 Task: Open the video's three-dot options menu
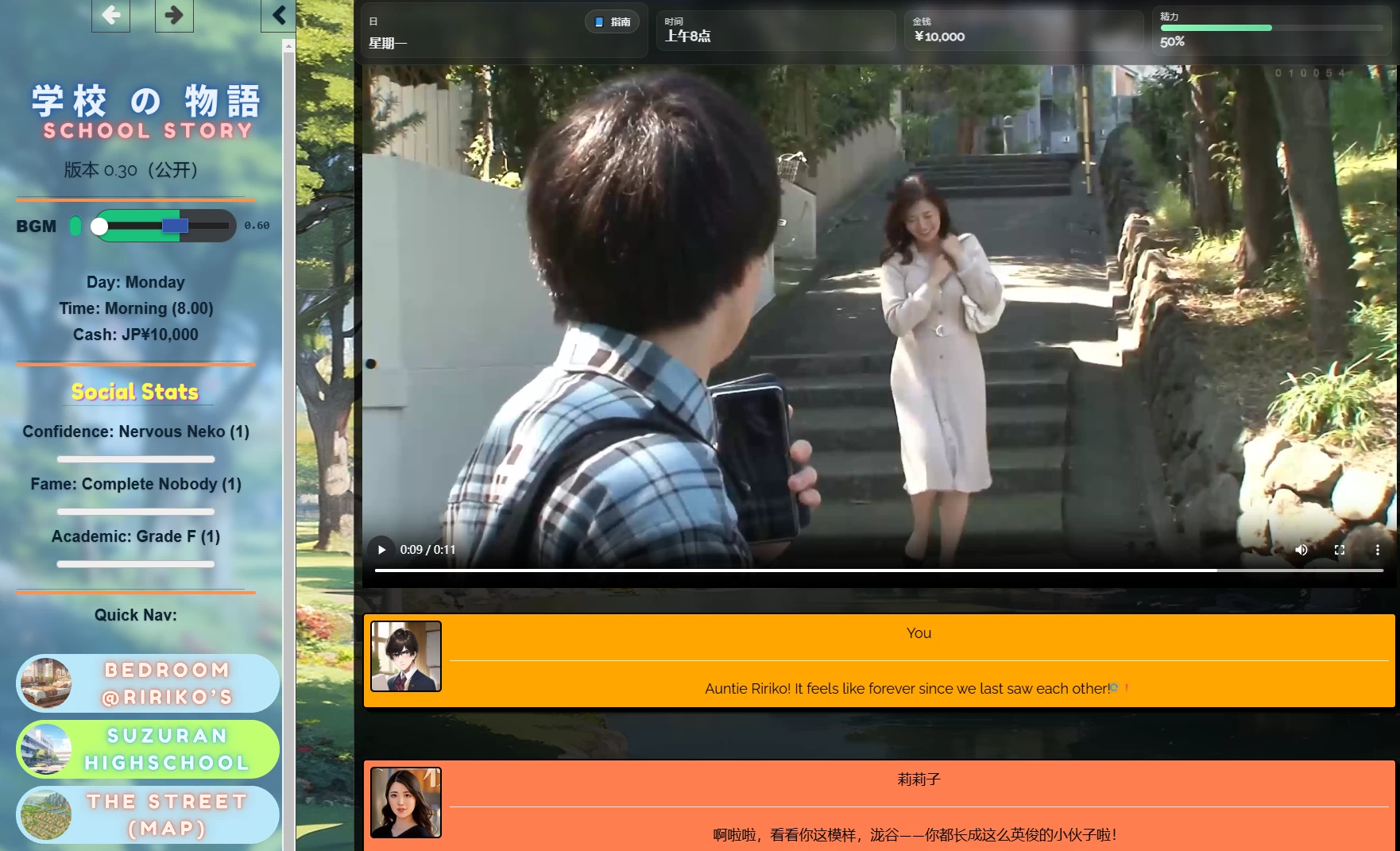pyautogui.click(x=1377, y=550)
